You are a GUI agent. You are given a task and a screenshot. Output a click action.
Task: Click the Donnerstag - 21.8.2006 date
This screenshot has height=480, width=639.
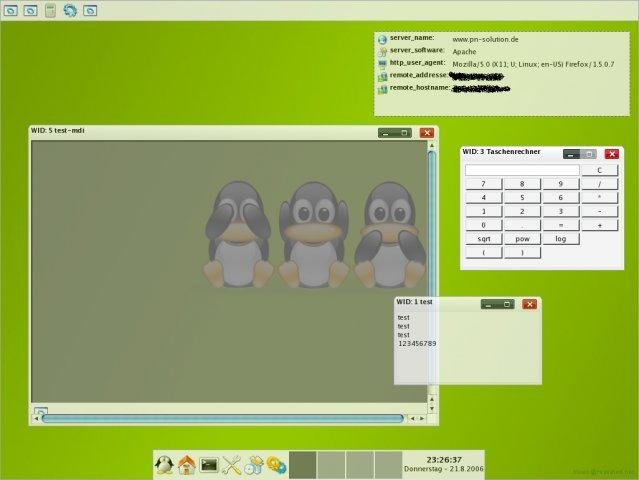(443, 469)
